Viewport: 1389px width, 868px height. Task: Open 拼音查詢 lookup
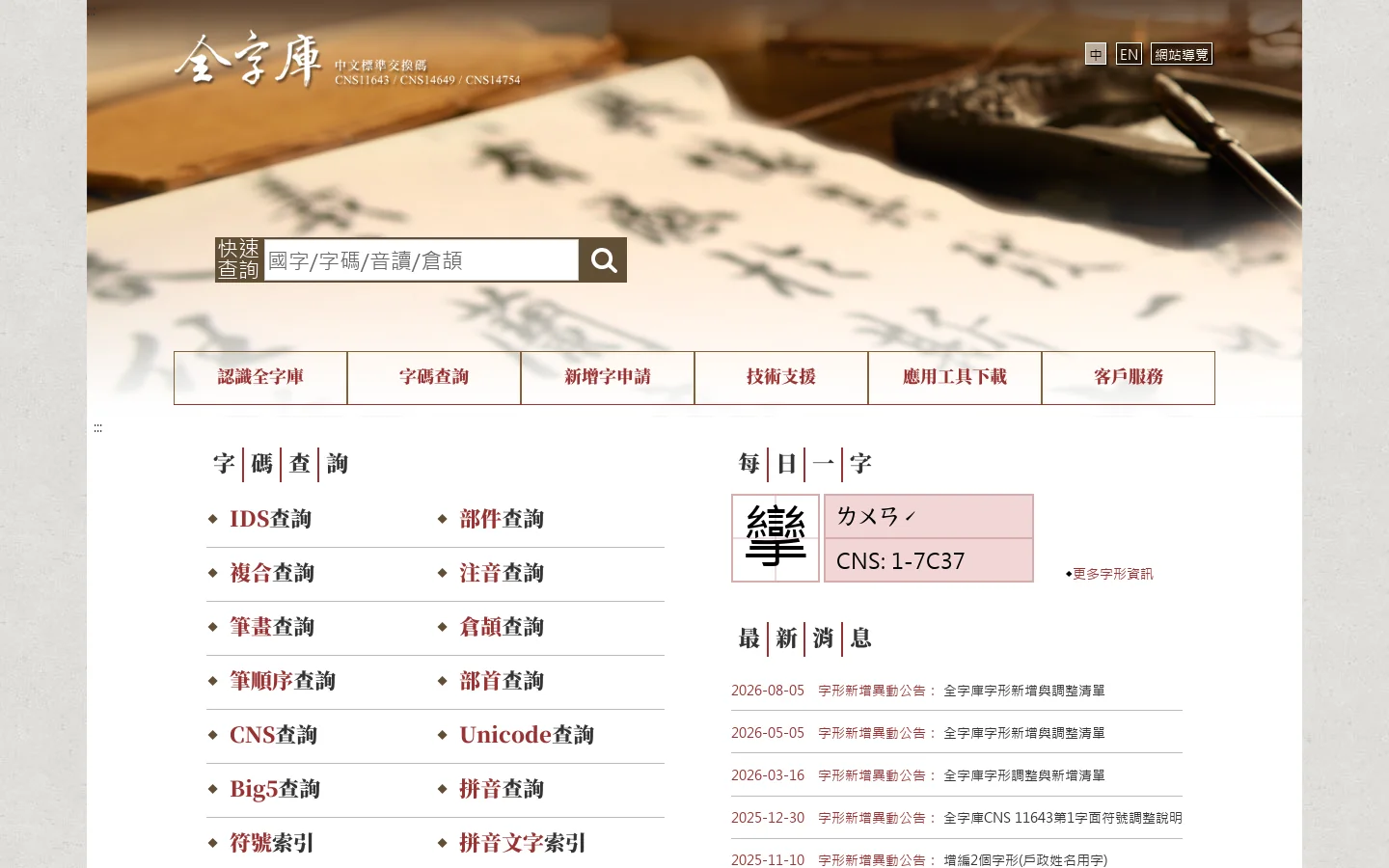point(502,789)
